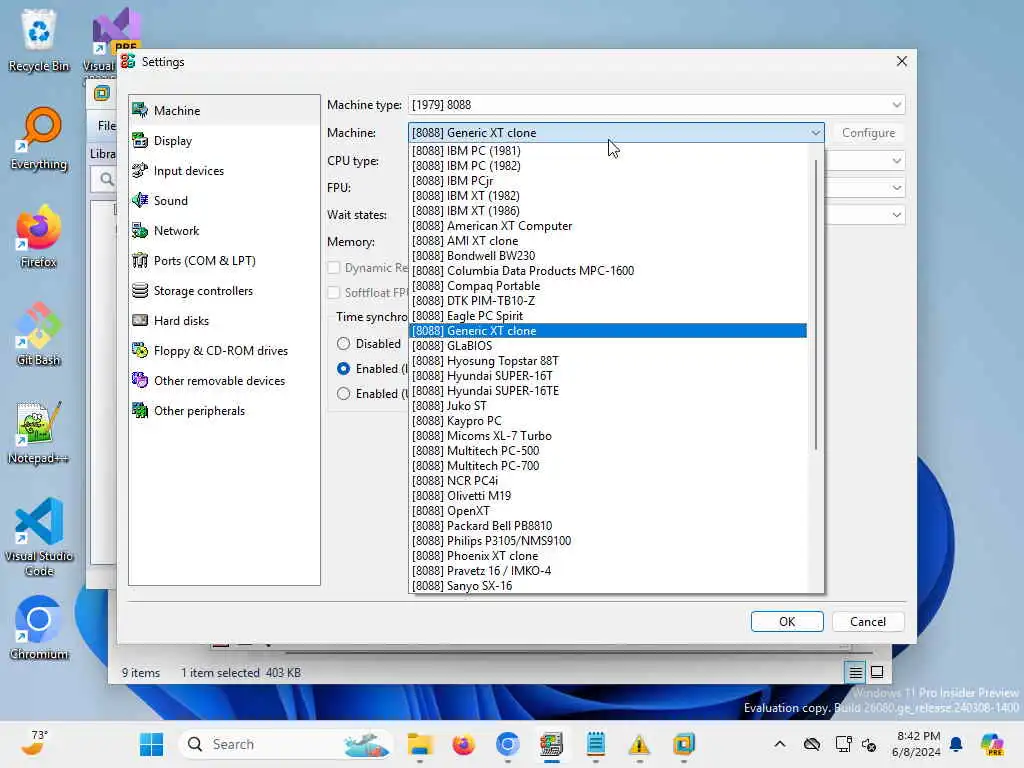Open the taskbar Search box

point(284,744)
